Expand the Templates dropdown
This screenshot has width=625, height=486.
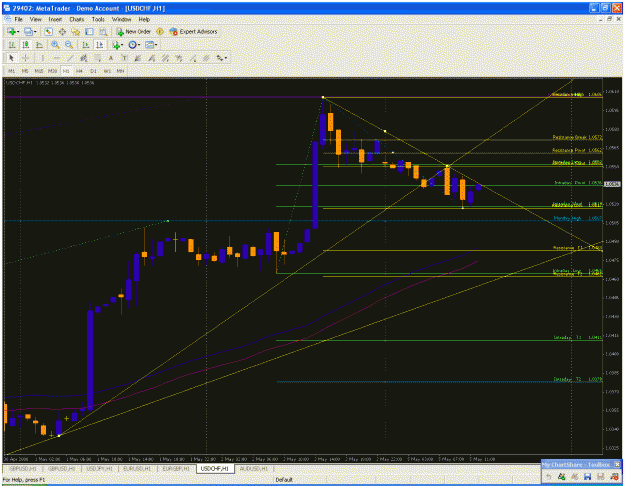pos(156,45)
